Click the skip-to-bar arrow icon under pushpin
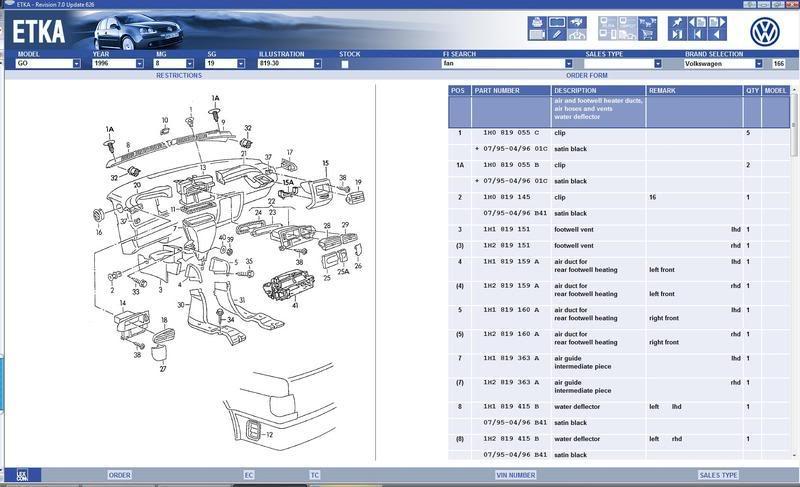This screenshot has height=487, width=800. click(x=677, y=35)
